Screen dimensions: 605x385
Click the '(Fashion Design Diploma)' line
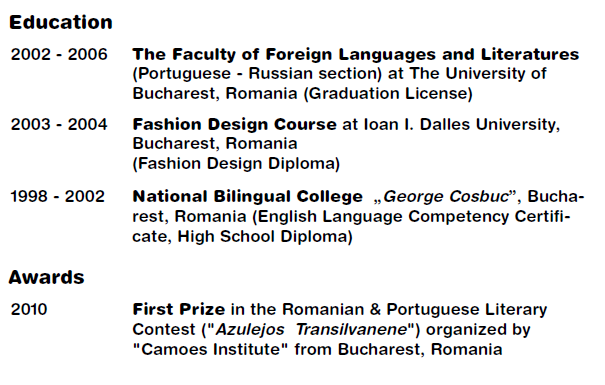point(236,164)
